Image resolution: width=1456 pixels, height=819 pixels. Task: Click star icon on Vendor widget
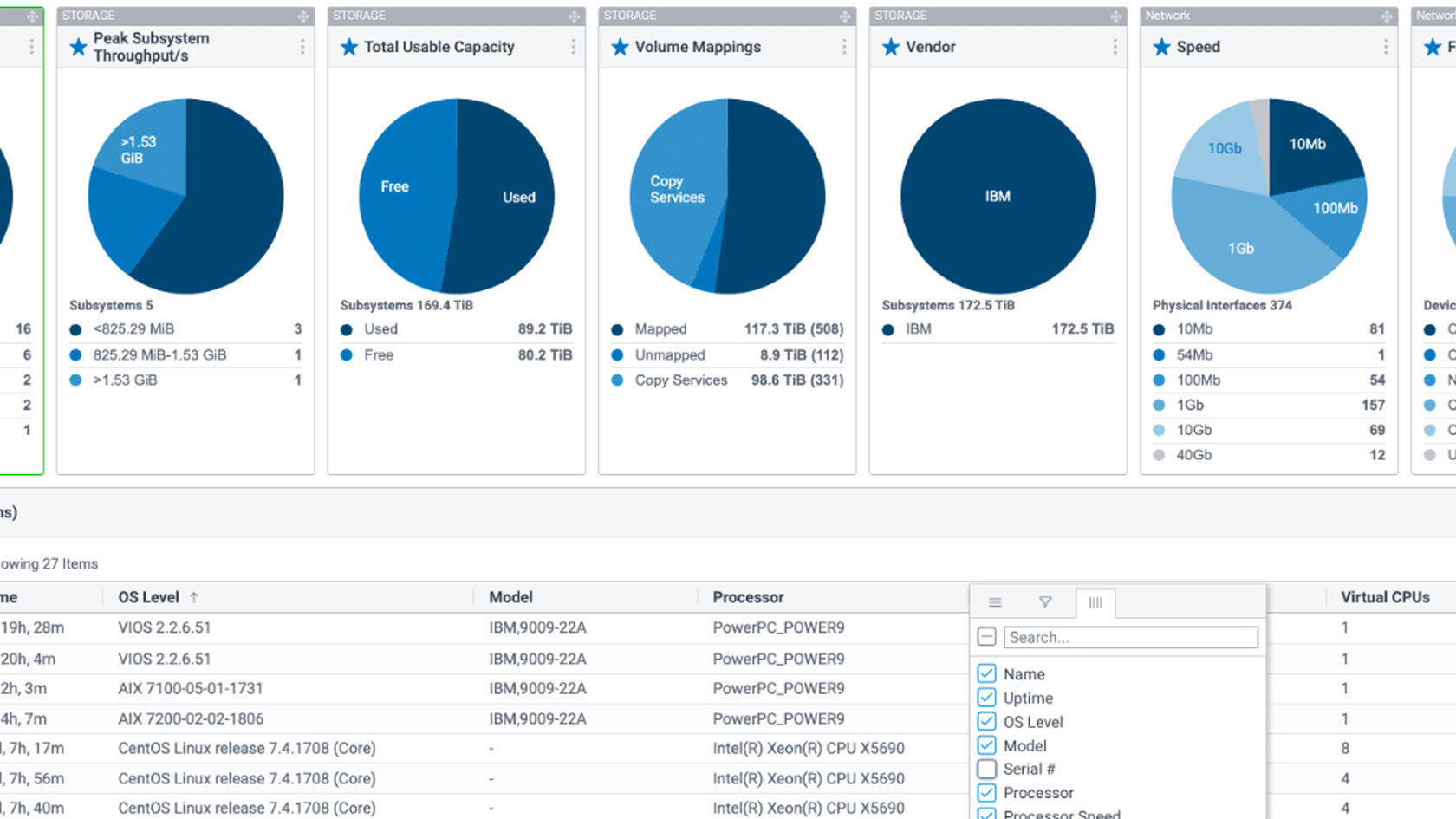pos(891,47)
